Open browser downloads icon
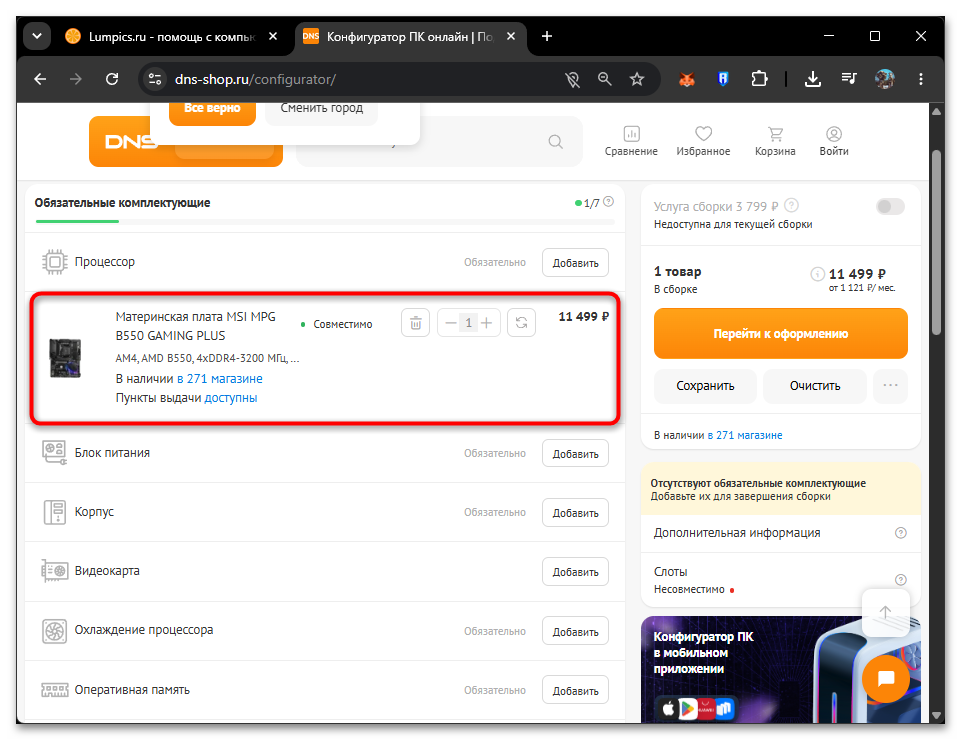 tap(813, 79)
